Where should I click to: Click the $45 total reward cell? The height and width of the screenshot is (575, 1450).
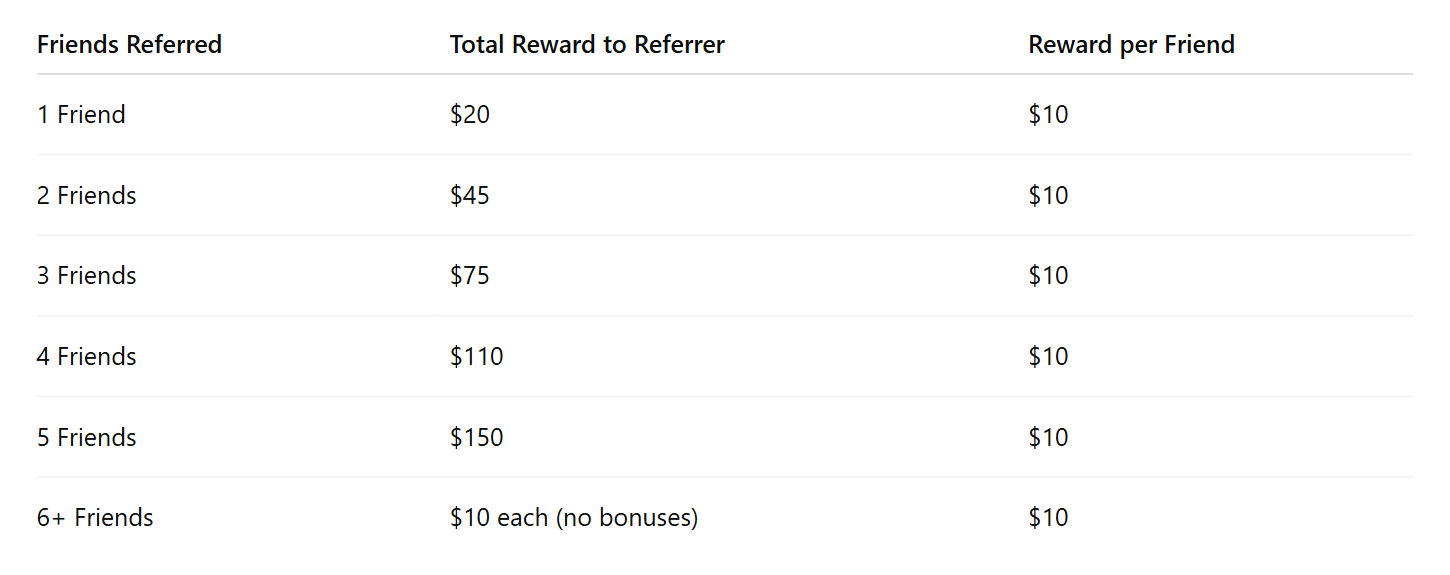(x=470, y=196)
